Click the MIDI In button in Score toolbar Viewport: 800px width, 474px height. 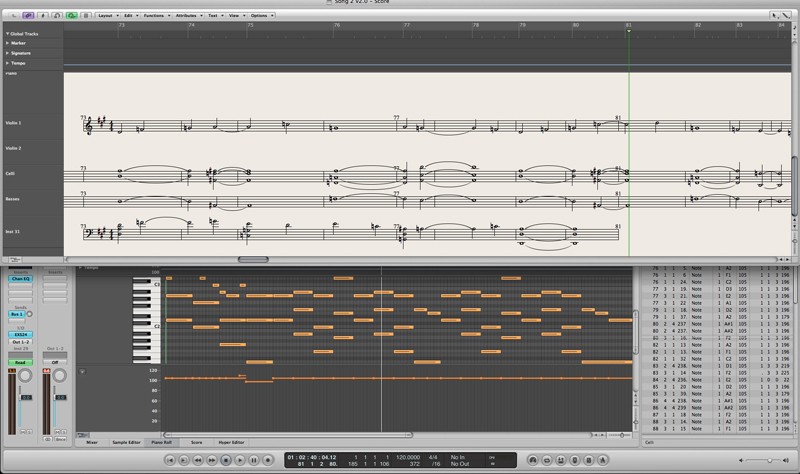click(x=57, y=15)
